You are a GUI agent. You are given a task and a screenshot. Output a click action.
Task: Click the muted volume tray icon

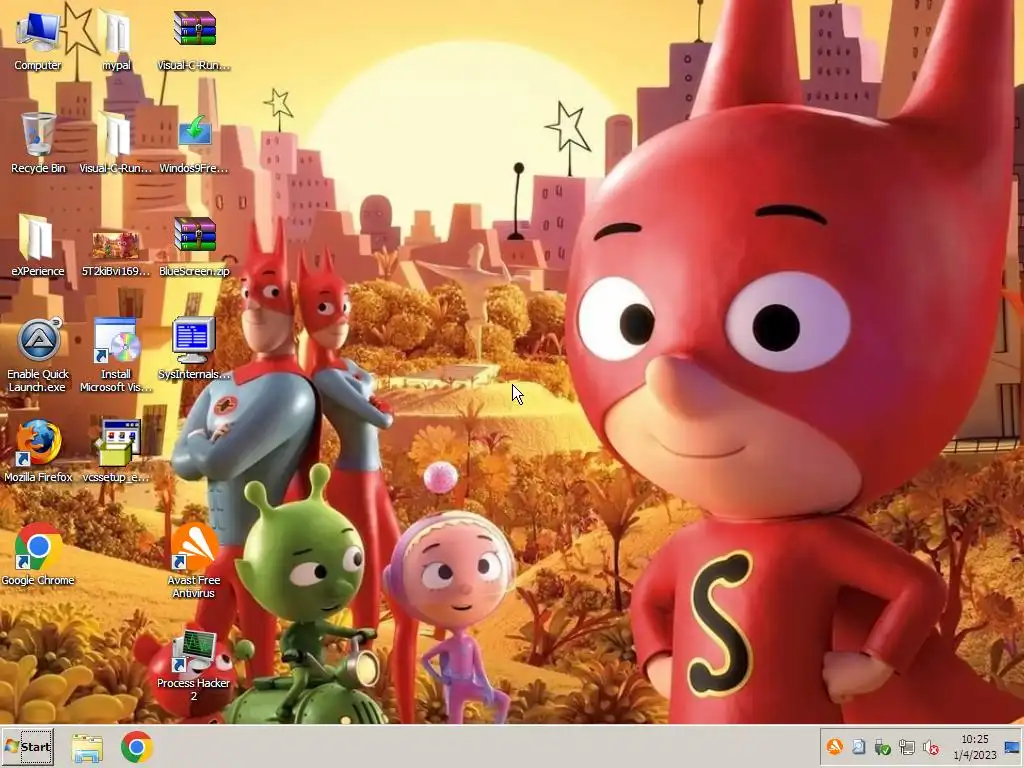pos(931,746)
